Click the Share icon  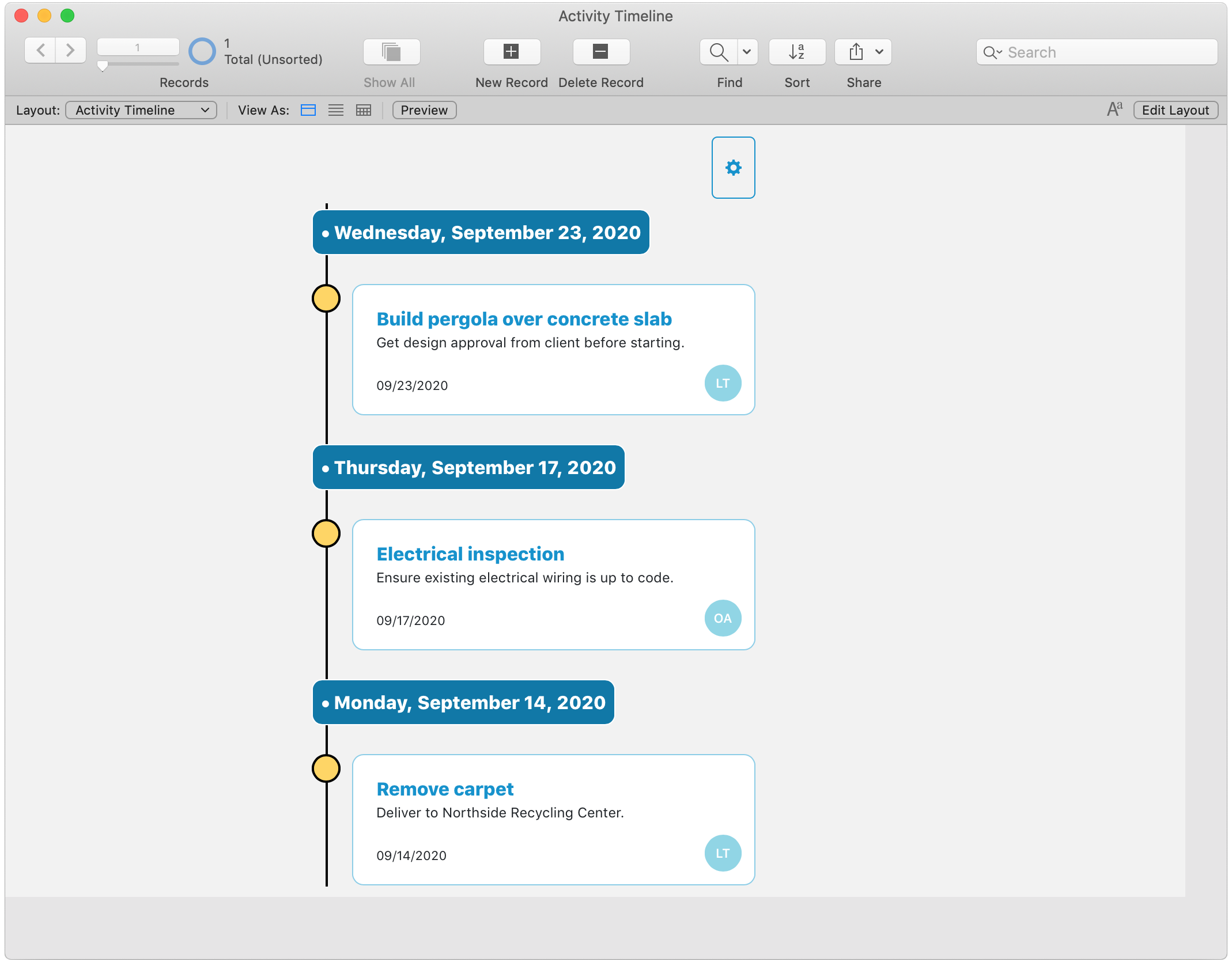pyautogui.click(x=856, y=52)
